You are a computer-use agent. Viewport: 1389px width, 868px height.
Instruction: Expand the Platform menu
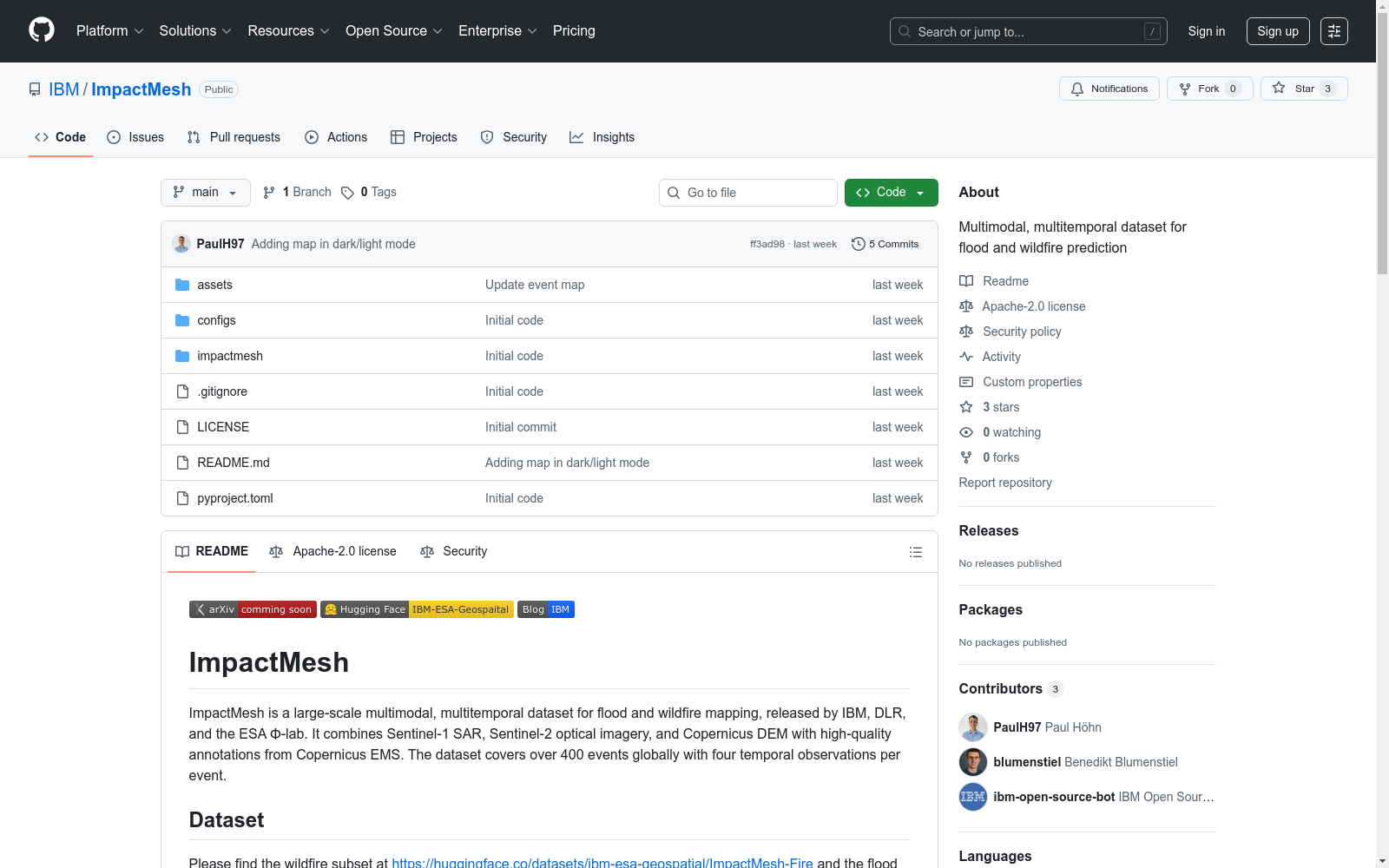click(x=110, y=31)
